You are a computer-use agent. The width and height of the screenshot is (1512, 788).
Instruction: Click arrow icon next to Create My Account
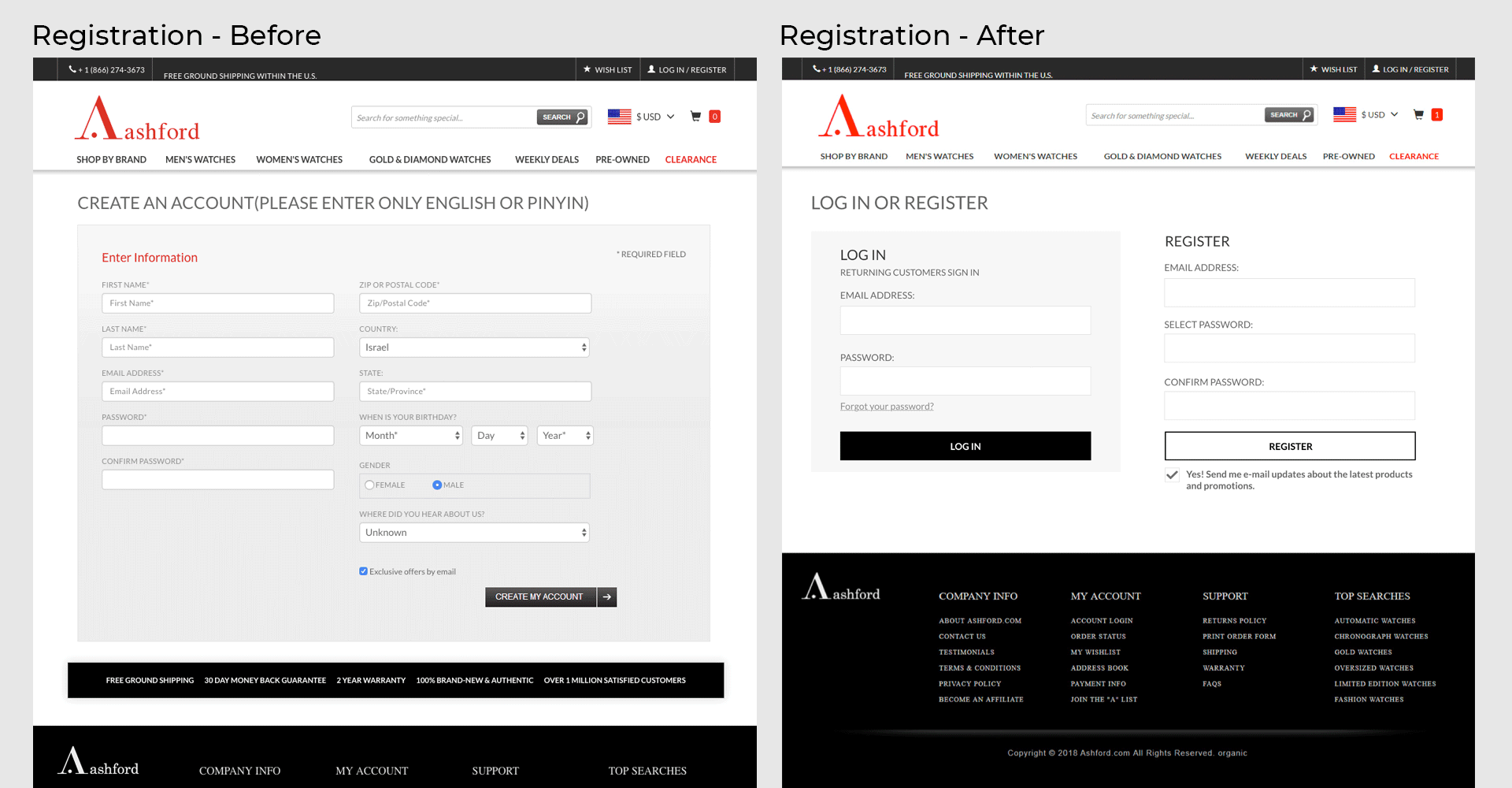coord(606,597)
